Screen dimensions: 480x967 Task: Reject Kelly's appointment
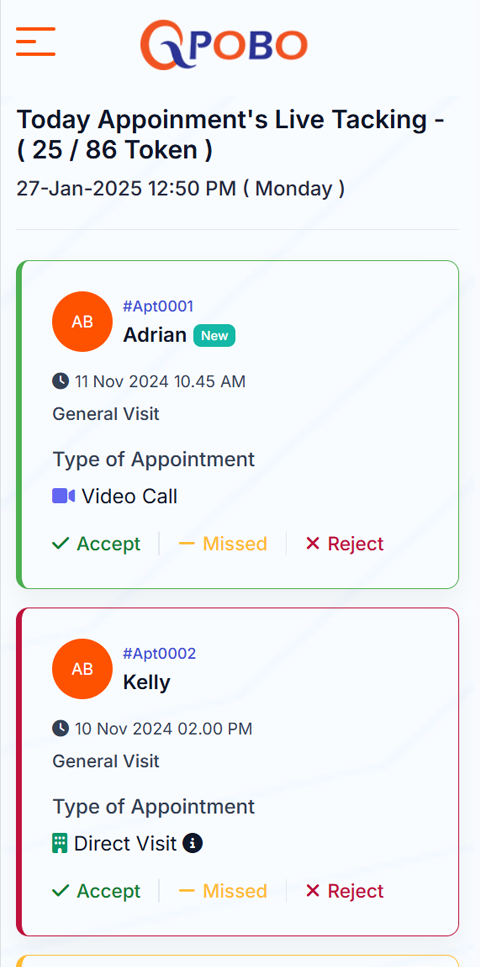click(x=345, y=891)
